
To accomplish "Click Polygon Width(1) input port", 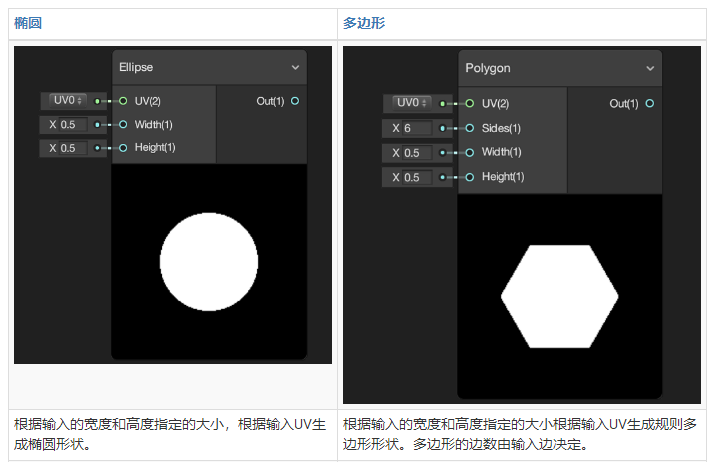I will pos(470,153).
